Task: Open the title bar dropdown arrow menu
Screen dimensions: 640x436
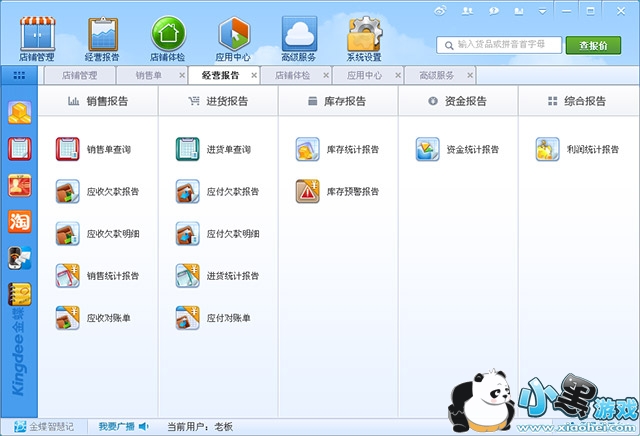Action: tap(542, 11)
